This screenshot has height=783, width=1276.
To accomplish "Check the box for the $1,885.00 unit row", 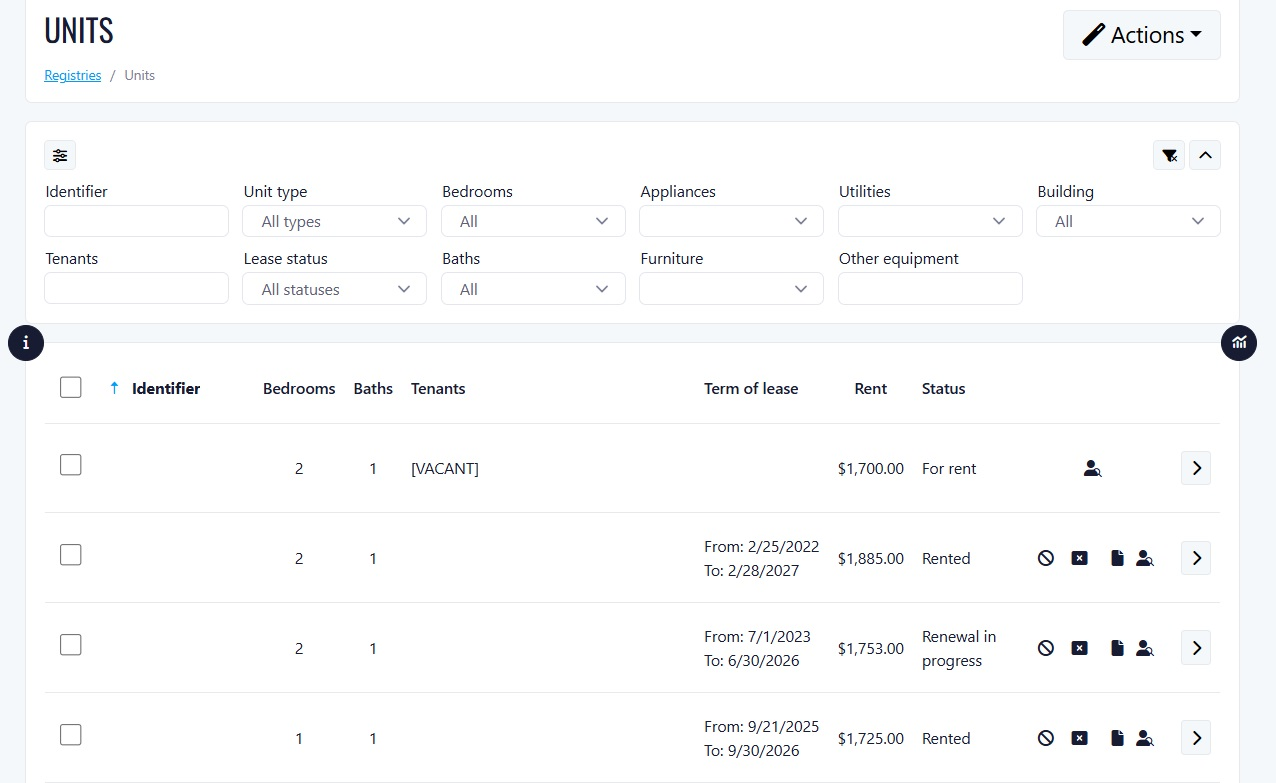I will (x=70, y=555).
